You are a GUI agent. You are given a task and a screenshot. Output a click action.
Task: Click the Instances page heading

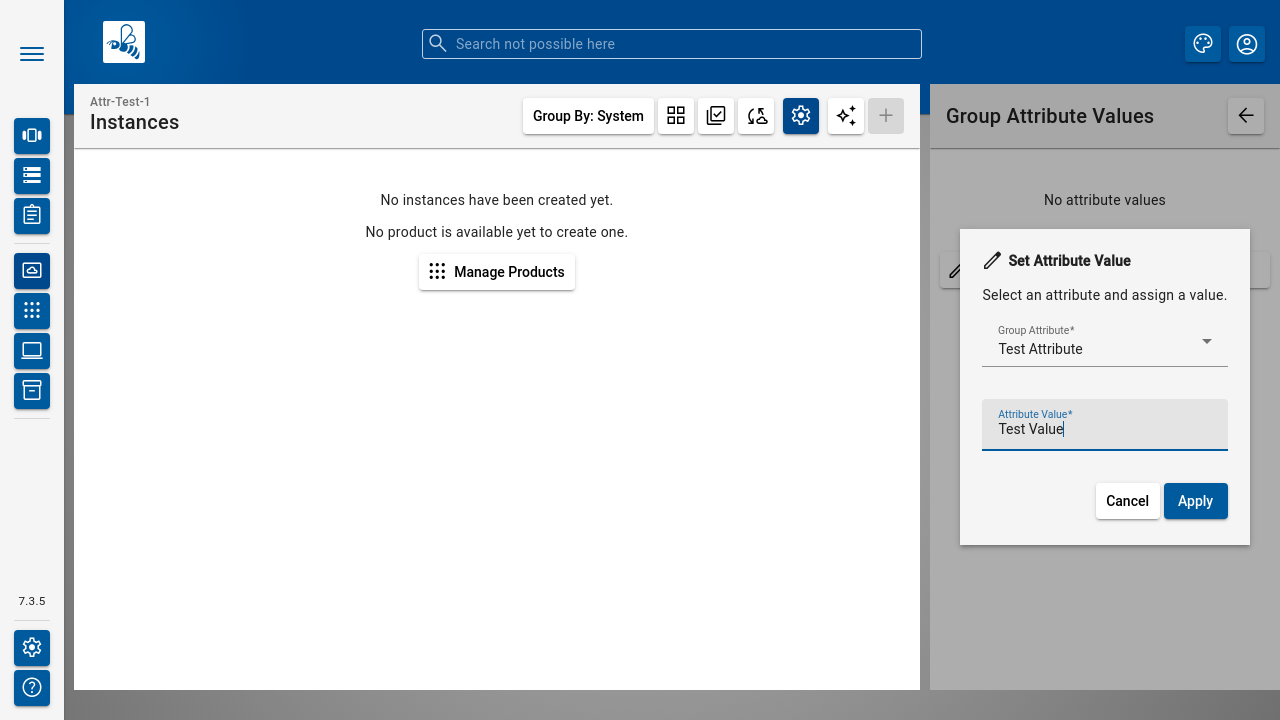(135, 122)
